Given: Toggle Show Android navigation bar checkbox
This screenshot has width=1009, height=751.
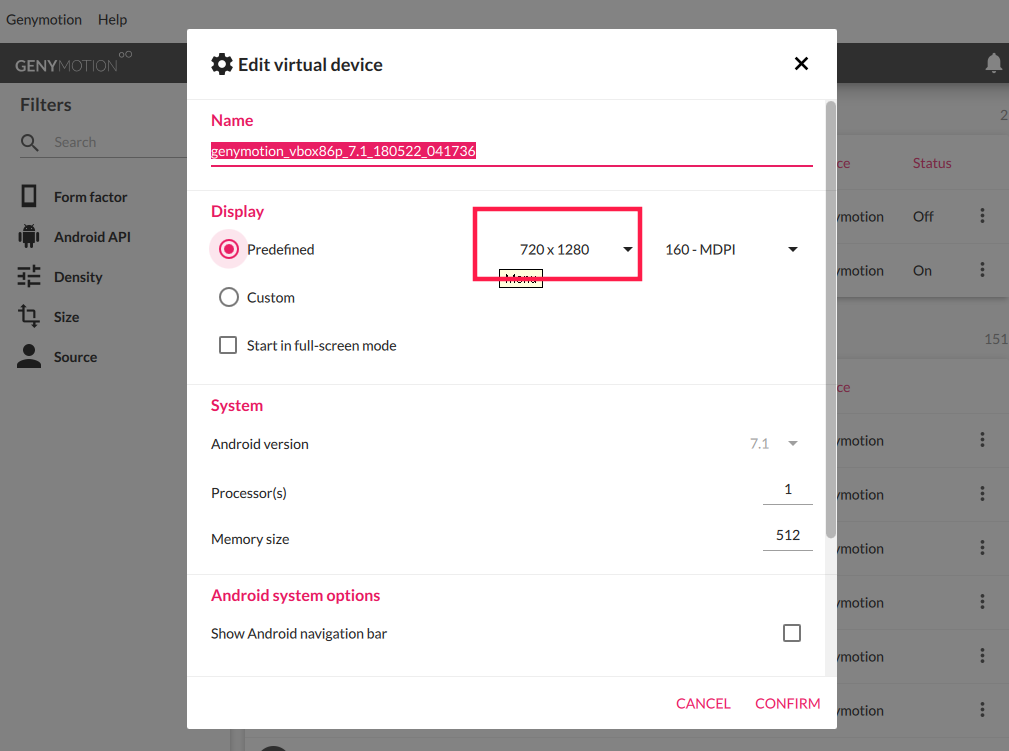Looking at the screenshot, I should (791, 633).
